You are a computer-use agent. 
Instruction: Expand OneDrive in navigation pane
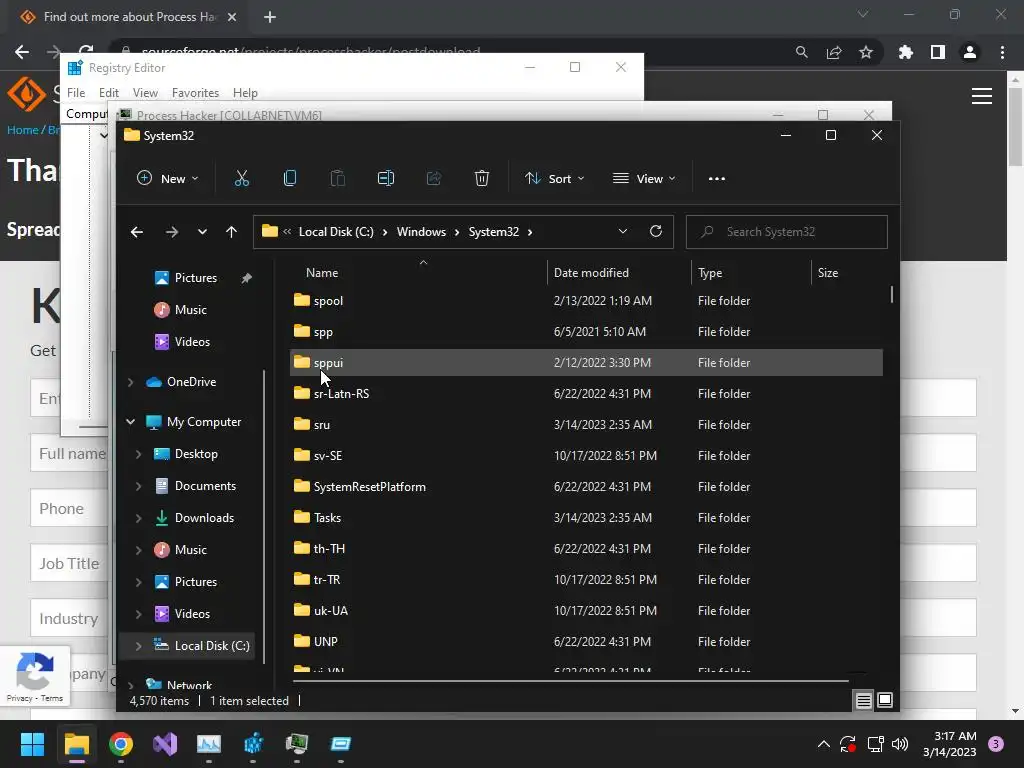point(131,382)
